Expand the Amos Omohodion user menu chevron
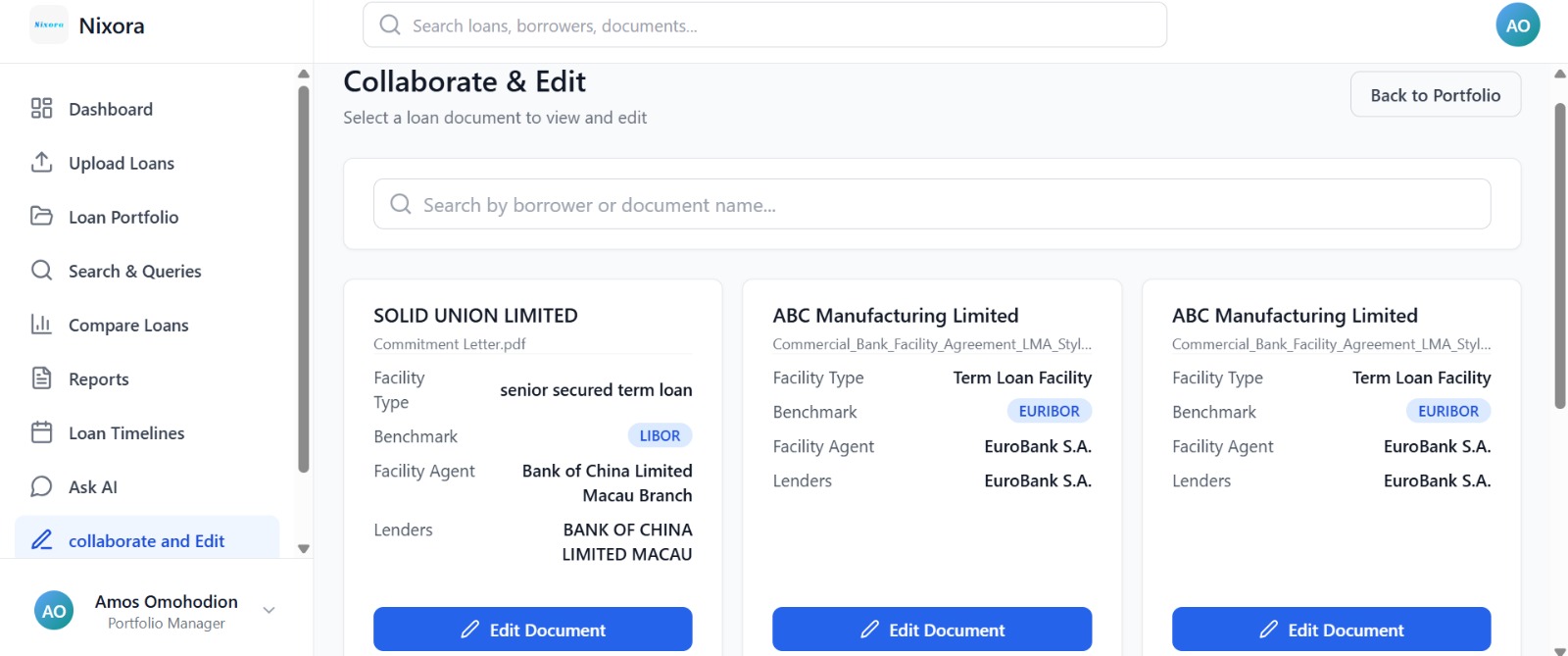Image resolution: width=1568 pixels, height=656 pixels. 269,610
